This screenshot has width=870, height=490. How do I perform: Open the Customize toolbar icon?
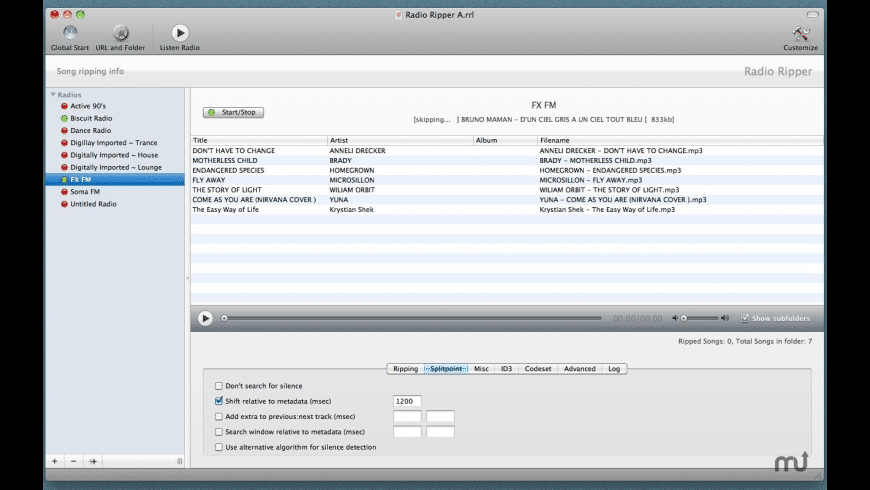click(800, 33)
